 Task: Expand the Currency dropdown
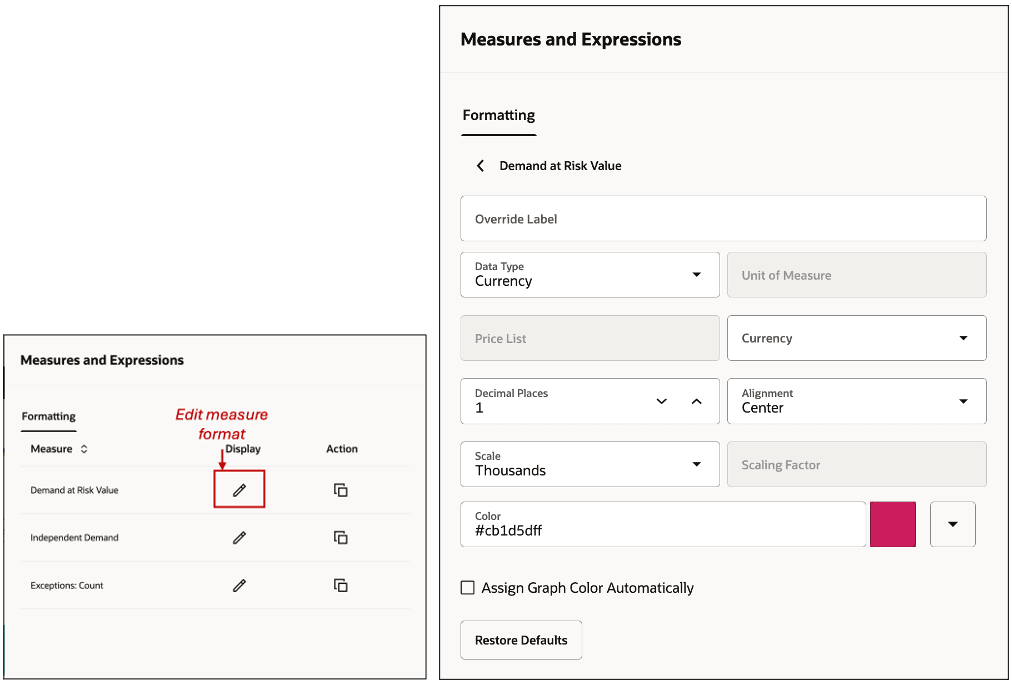(x=963, y=338)
